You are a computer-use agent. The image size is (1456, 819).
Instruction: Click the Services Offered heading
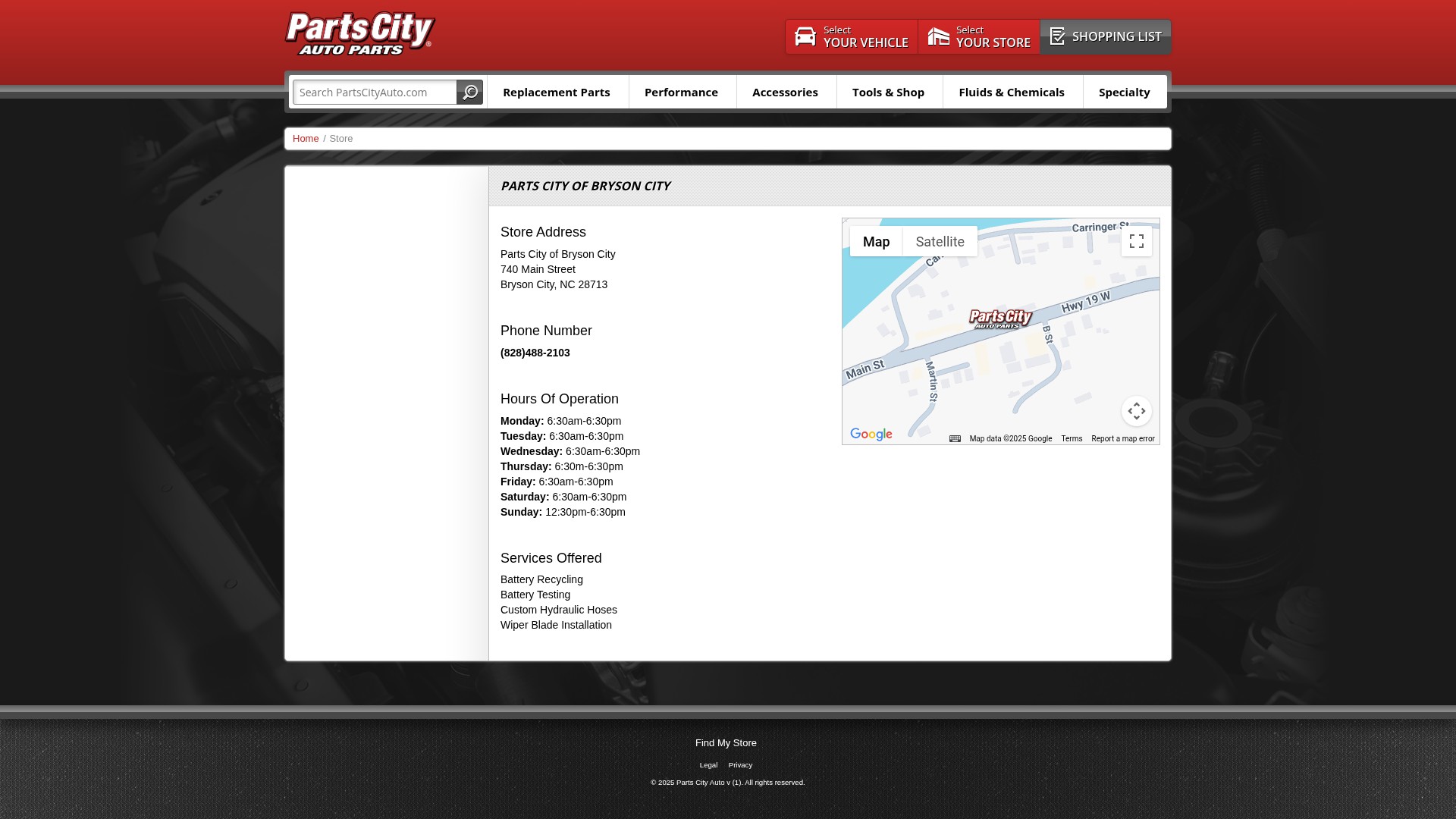(x=551, y=558)
